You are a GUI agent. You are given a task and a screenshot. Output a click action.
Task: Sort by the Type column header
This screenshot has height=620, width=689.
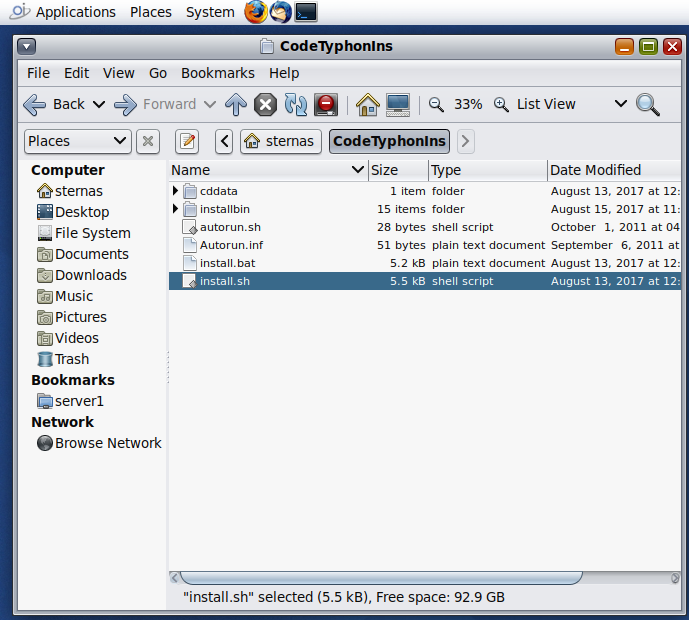click(488, 170)
